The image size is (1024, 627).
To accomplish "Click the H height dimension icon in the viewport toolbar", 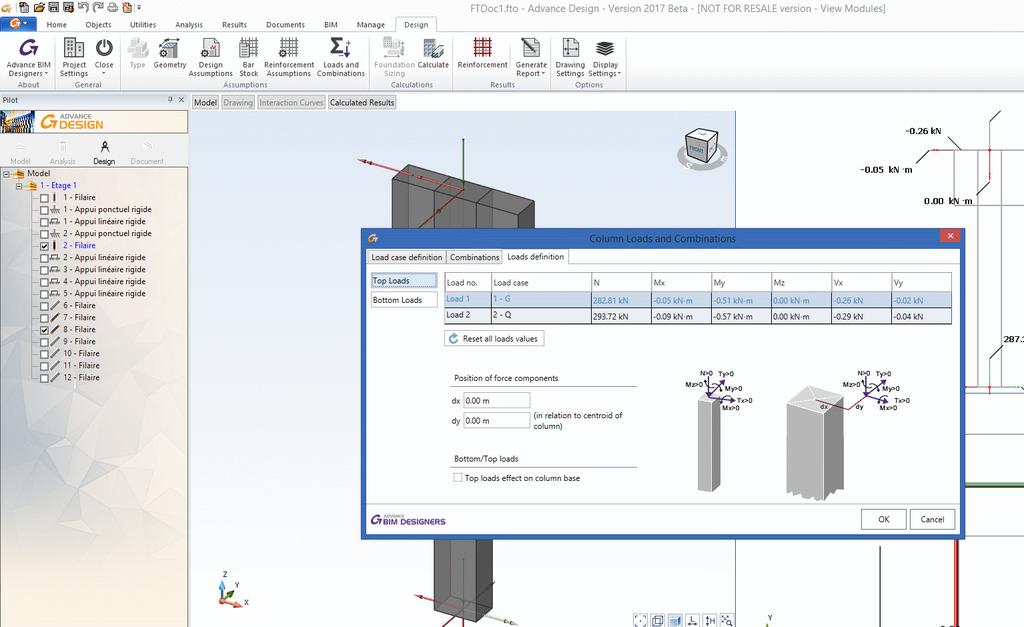I will tap(710, 620).
